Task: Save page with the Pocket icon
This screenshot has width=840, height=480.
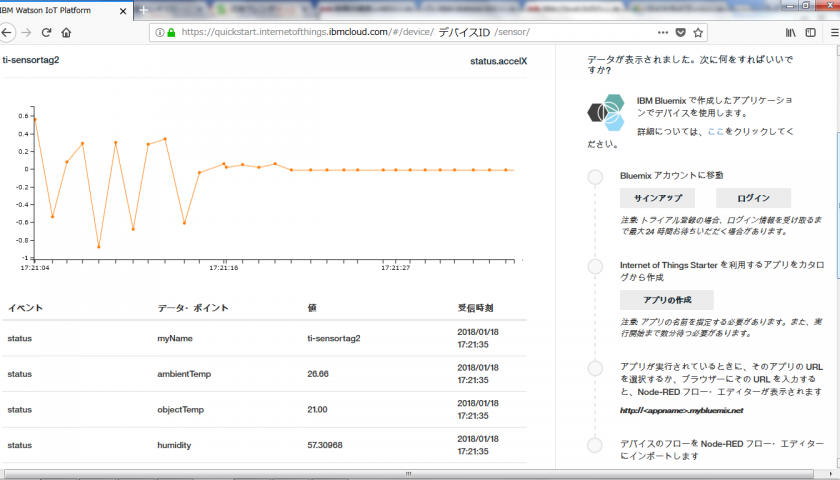Action: pyautogui.click(x=682, y=32)
